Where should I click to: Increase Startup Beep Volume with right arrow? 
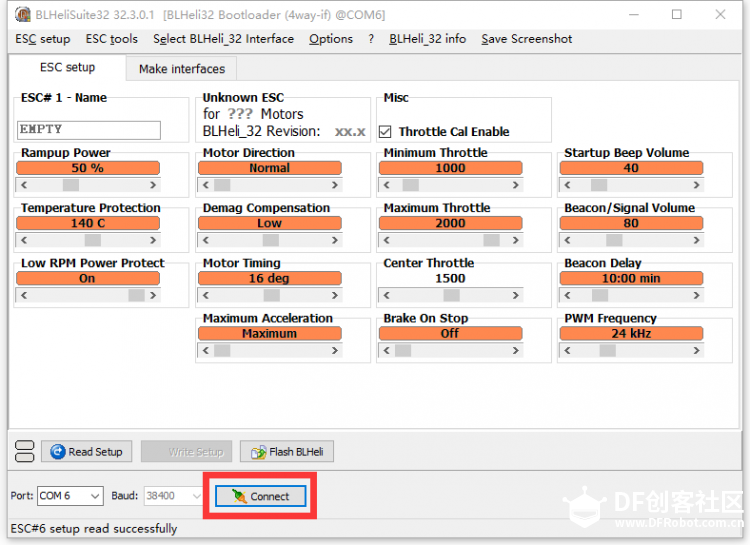click(x=696, y=185)
